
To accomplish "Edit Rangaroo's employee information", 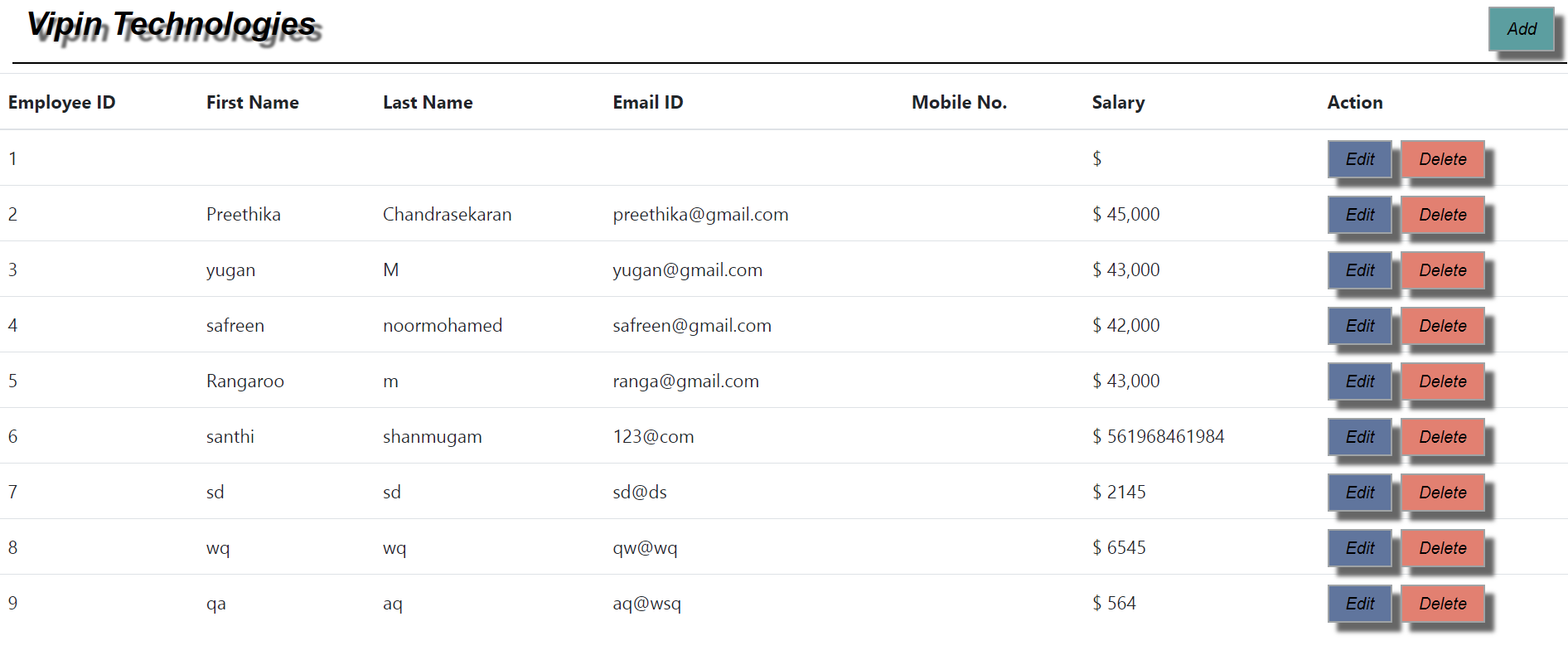I will [1358, 381].
